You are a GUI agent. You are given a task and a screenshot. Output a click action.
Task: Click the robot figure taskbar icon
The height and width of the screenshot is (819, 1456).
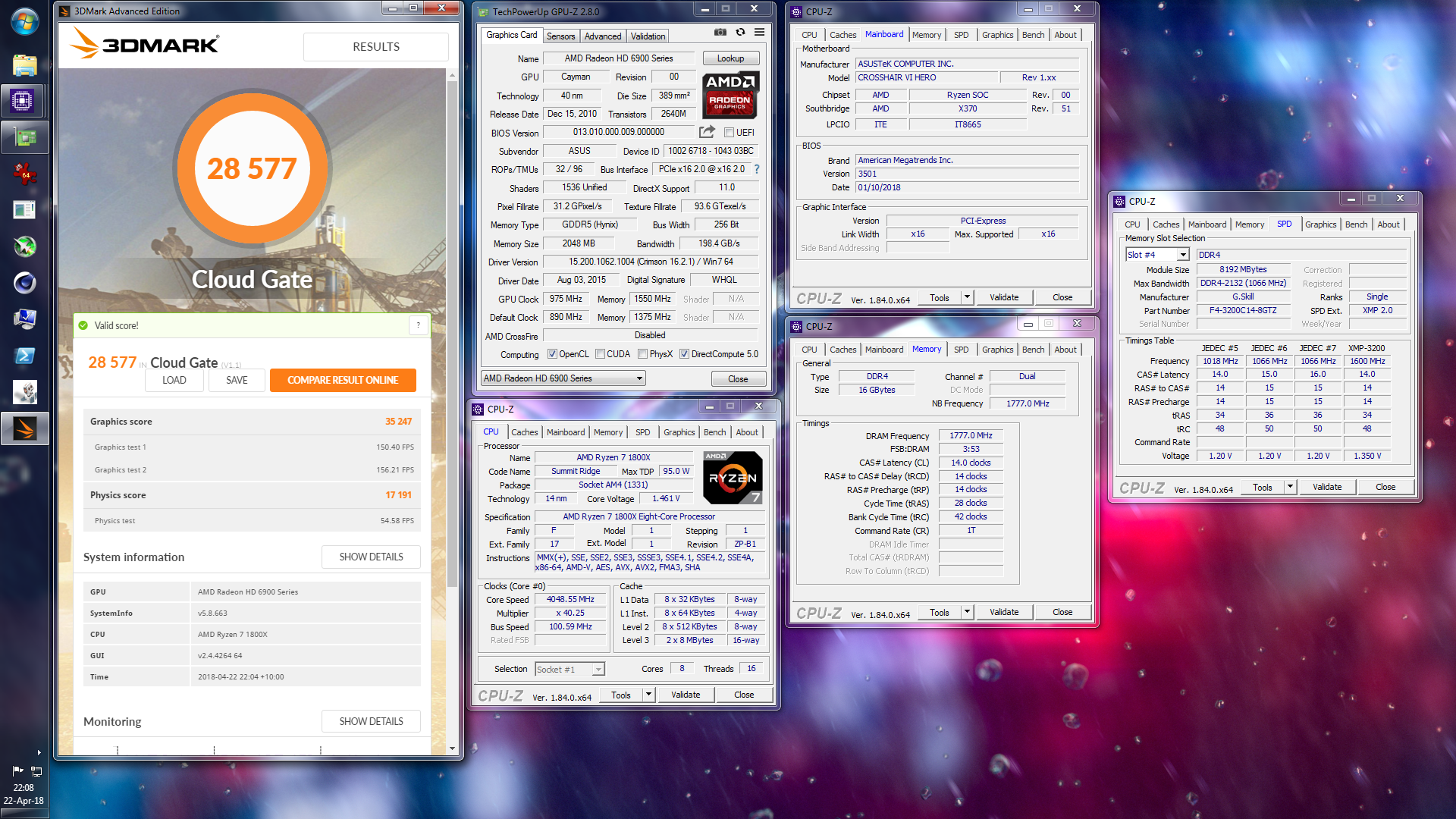pyautogui.click(x=24, y=392)
